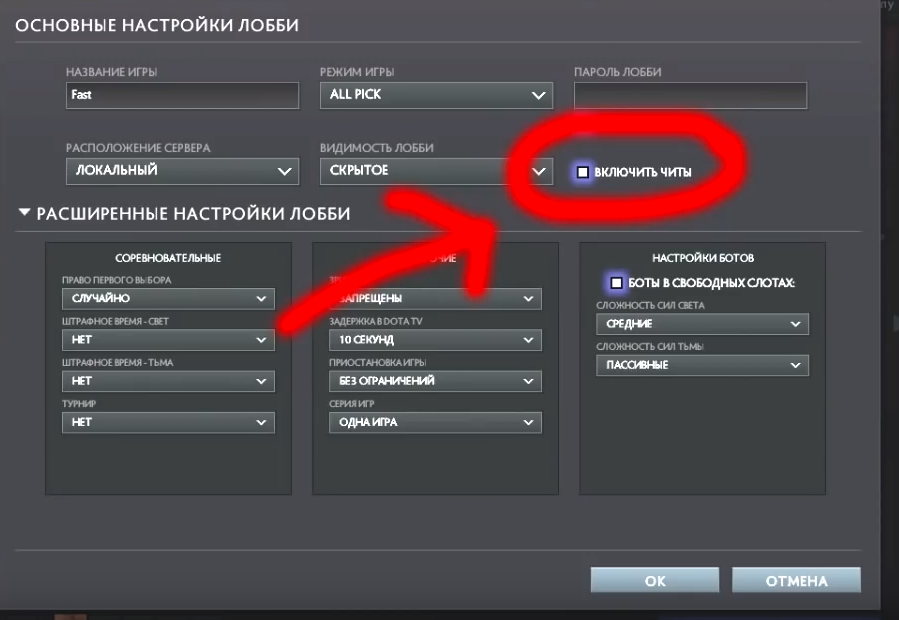Click the ПАРОЛЬ ЛОББИ input field
Viewport: 899px width, 620px height.
pos(690,95)
